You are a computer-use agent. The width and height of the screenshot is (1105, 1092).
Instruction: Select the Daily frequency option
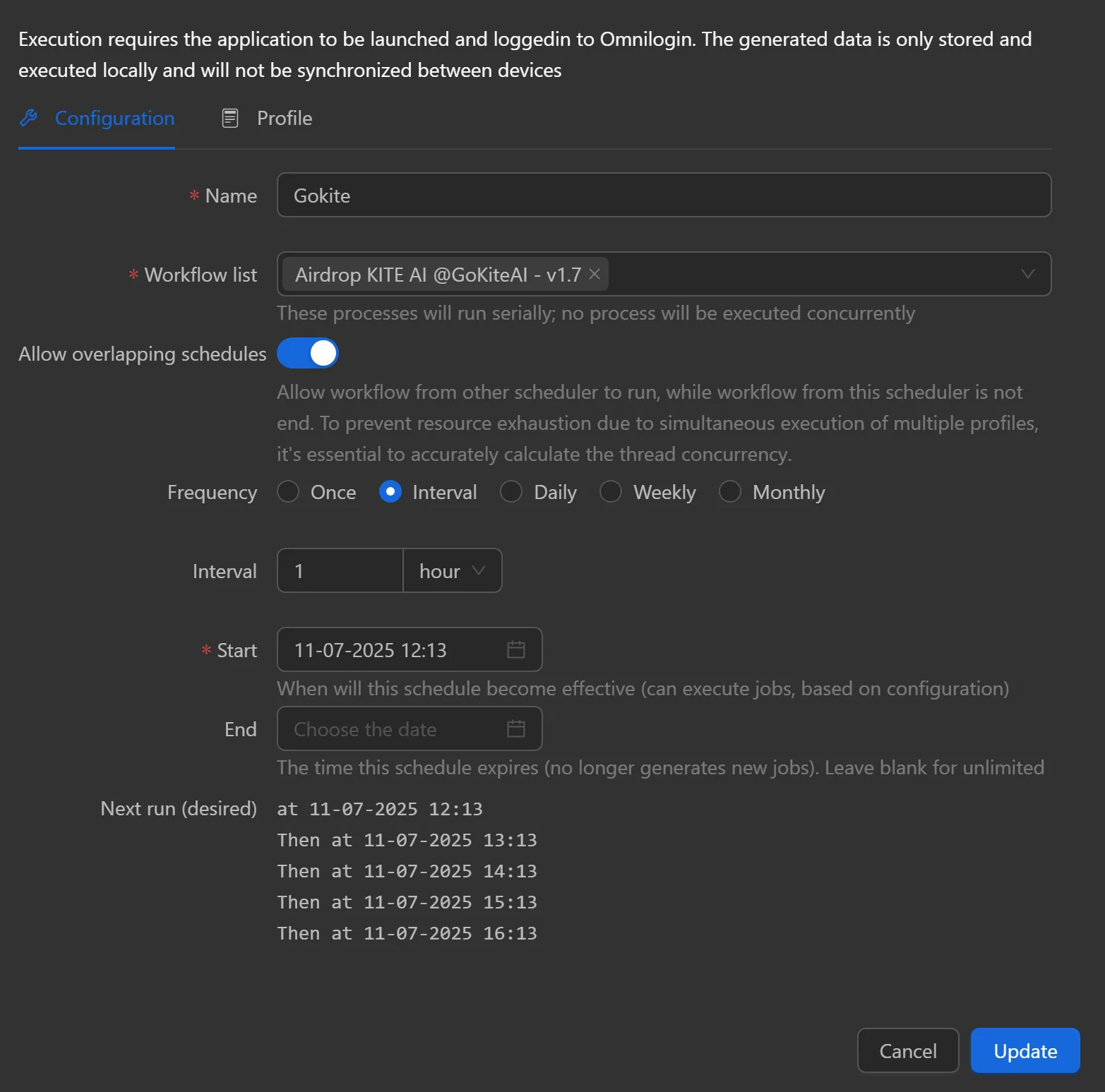pos(511,491)
